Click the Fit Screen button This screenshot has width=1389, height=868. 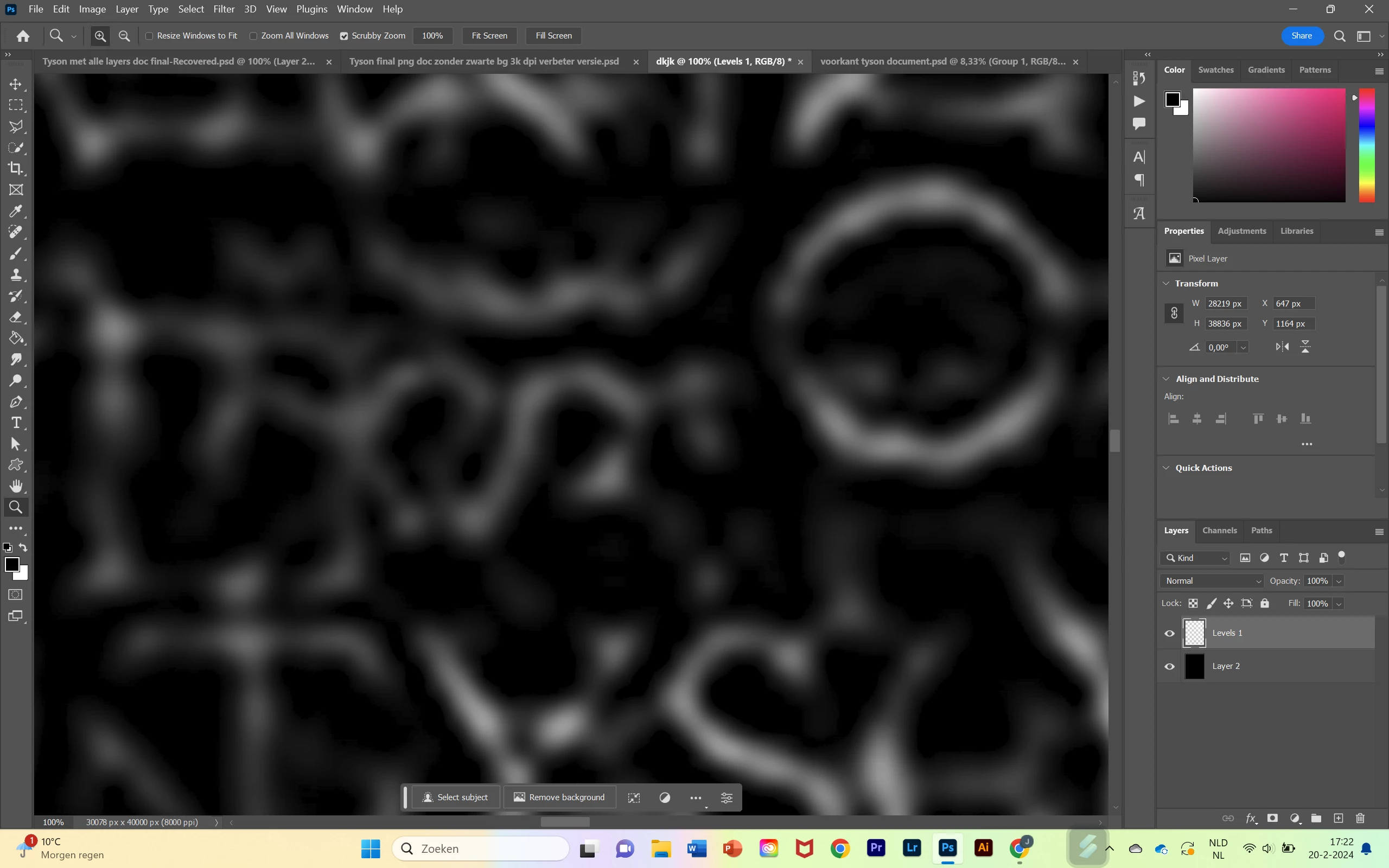489,36
